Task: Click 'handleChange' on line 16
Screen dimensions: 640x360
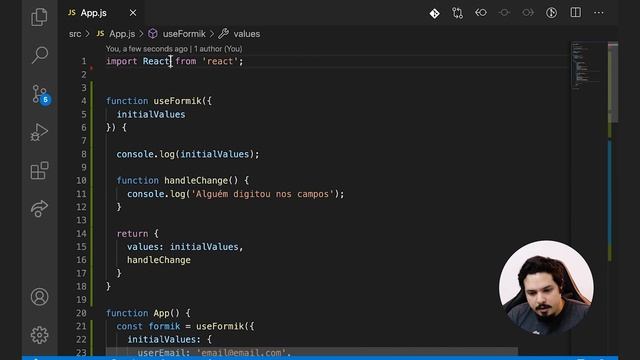Action: click(159, 260)
